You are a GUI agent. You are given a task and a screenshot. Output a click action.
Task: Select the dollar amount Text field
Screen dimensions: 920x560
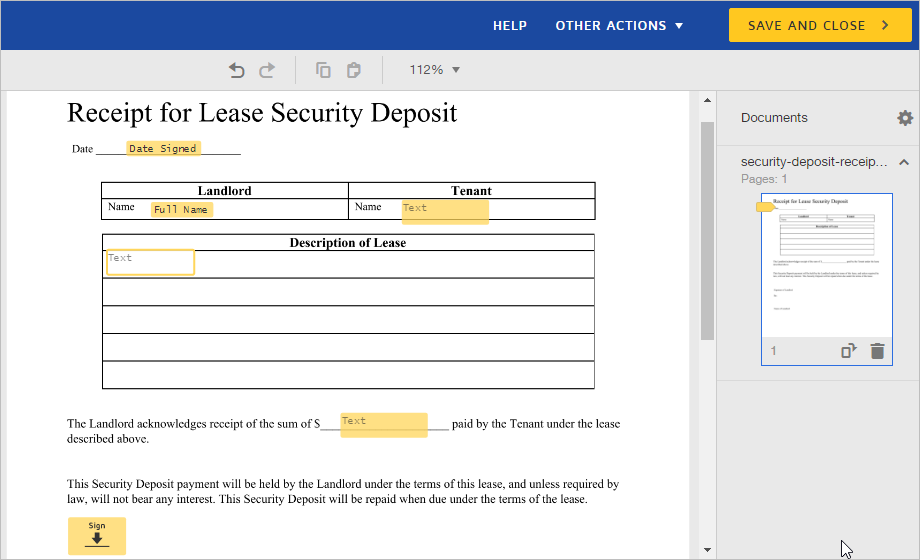(383, 424)
